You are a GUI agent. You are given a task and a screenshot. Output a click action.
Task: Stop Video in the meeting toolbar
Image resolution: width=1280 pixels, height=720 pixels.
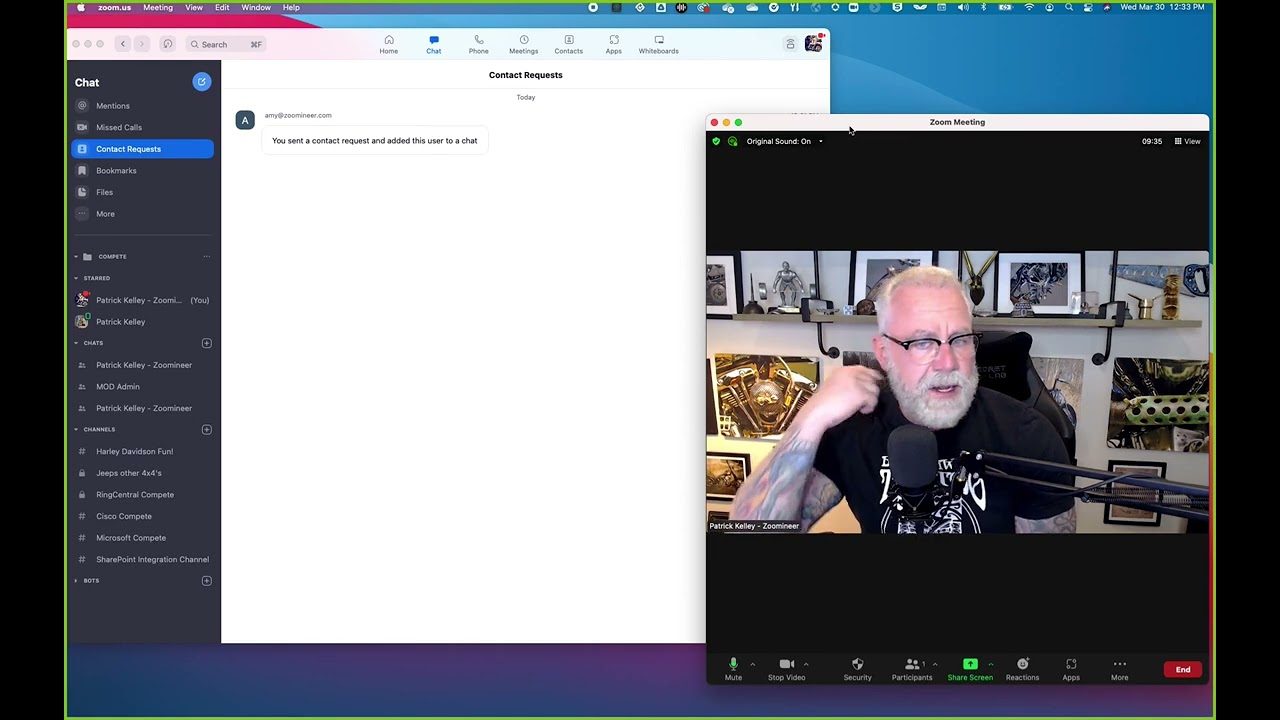point(786,669)
